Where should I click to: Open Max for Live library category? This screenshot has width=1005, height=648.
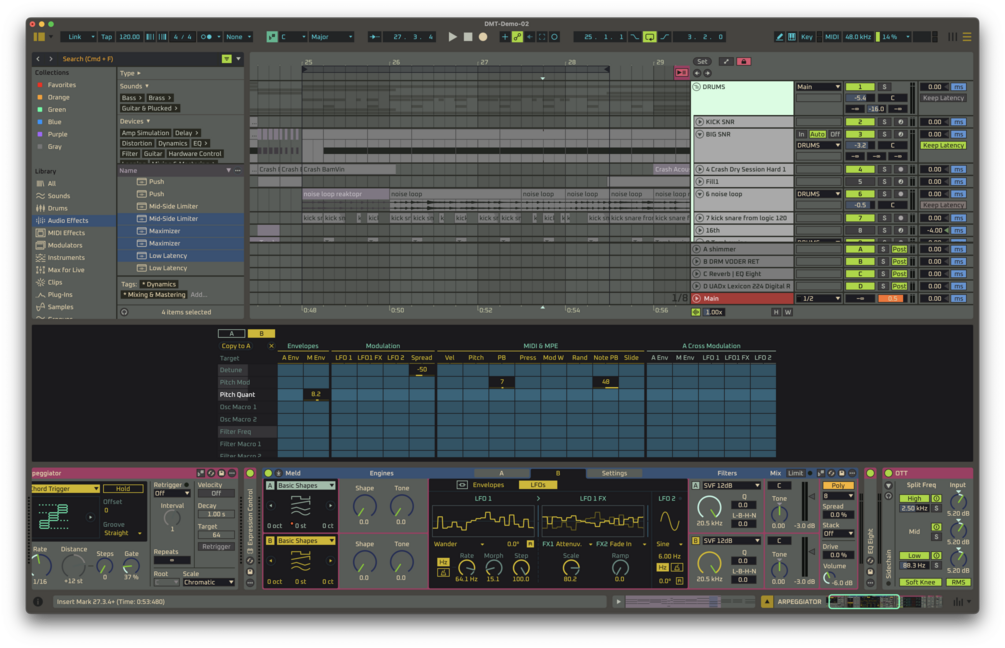coord(66,270)
